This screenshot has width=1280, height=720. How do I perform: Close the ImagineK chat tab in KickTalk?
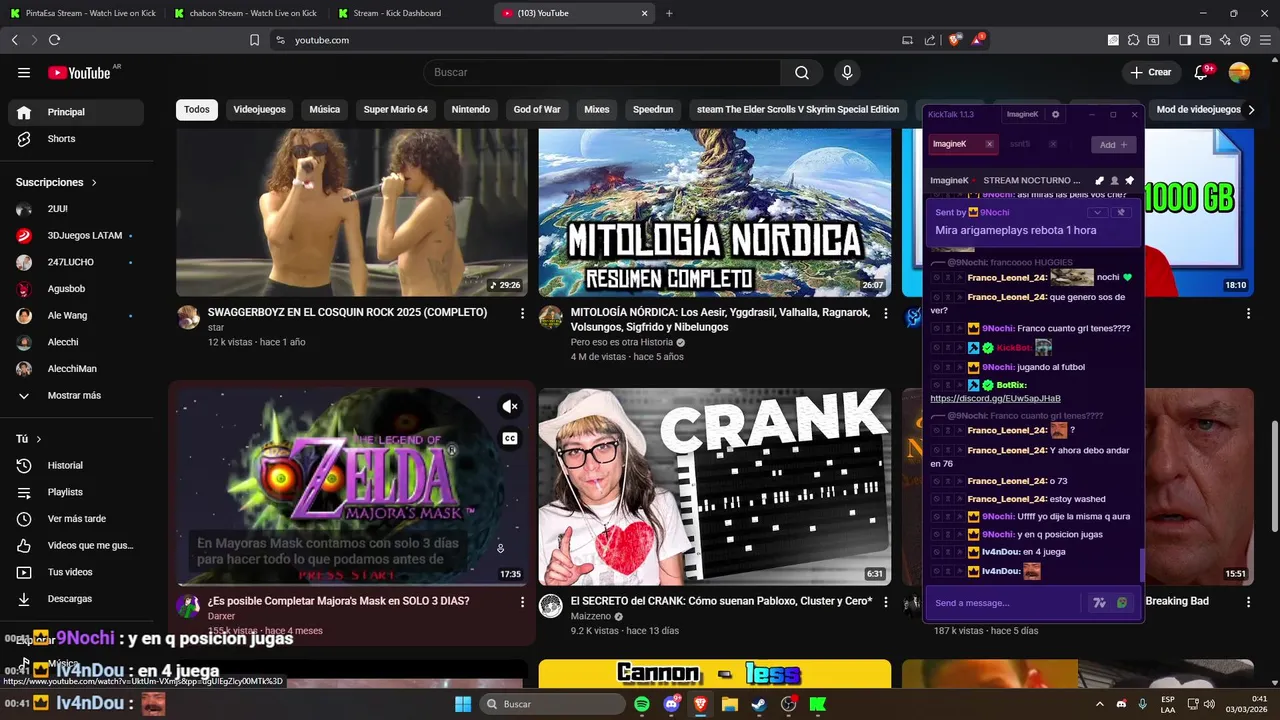tap(989, 144)
